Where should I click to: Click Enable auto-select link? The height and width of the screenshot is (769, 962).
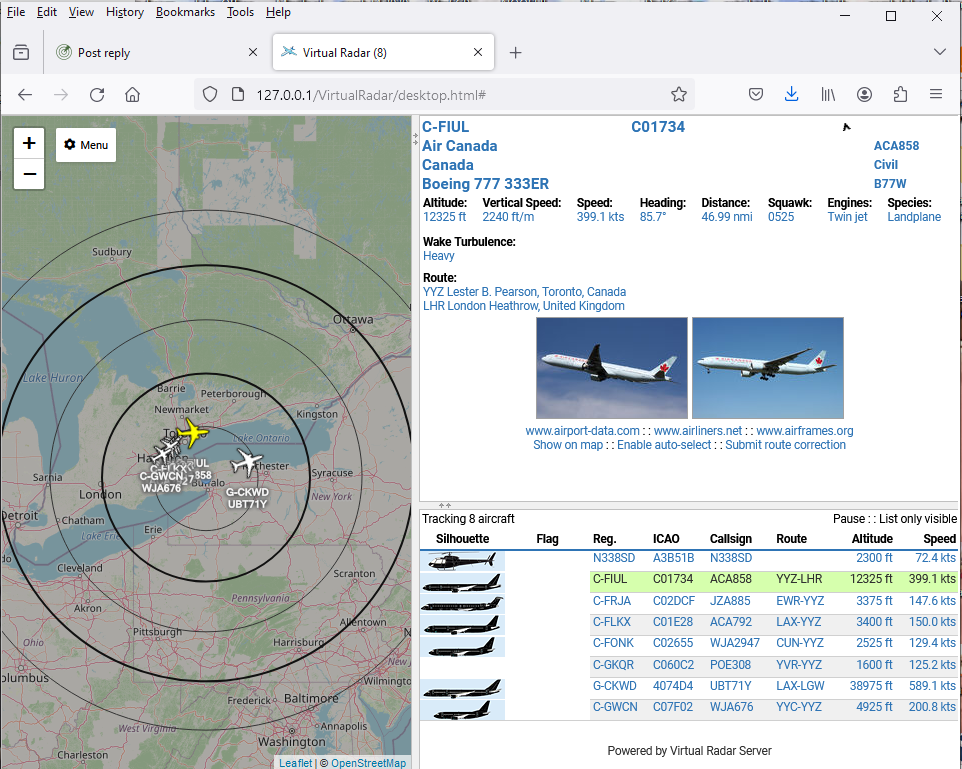pyautogui.click(x=664, y=445)
